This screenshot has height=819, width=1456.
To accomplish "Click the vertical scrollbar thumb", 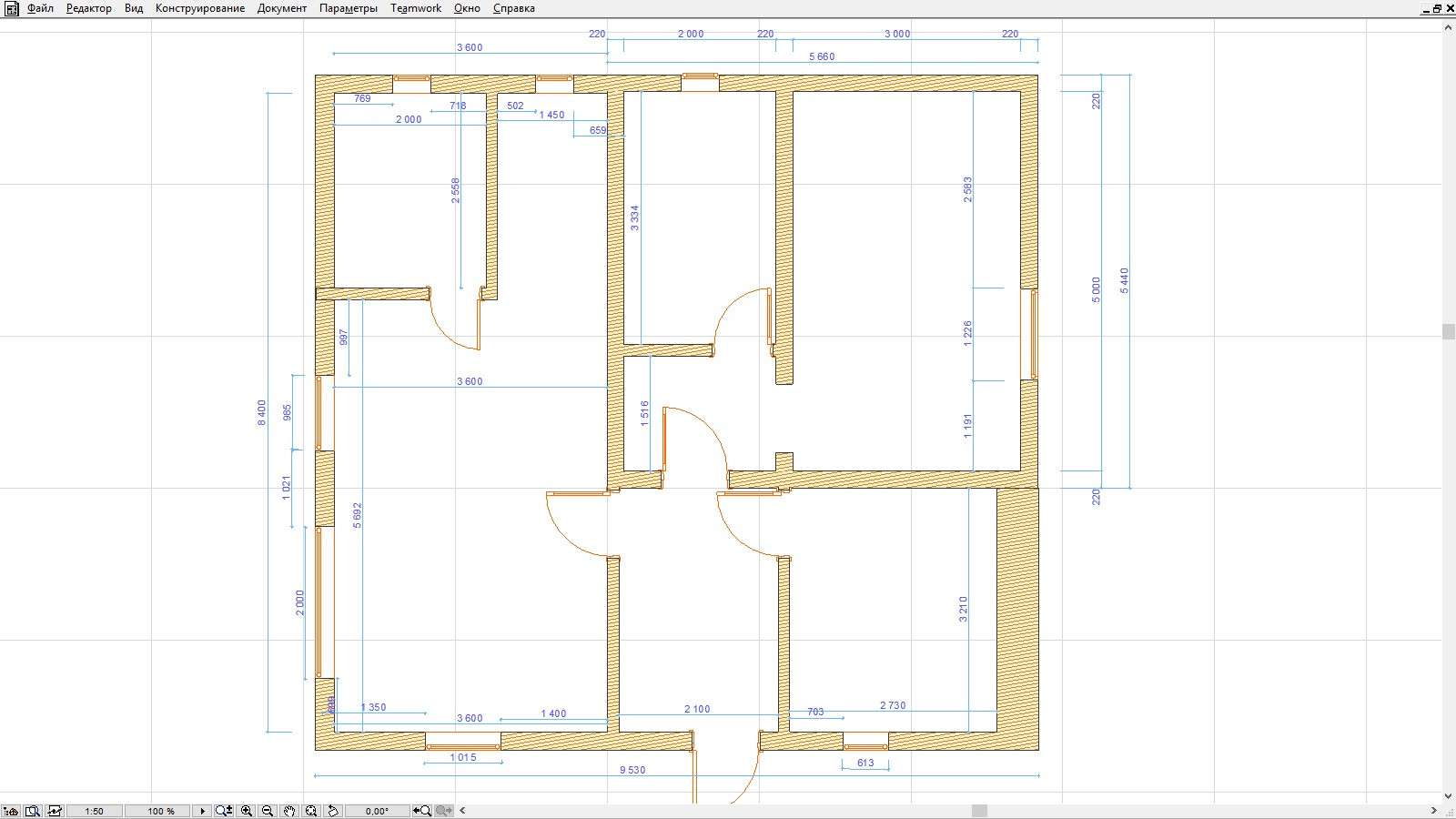I will [1449, 331].
